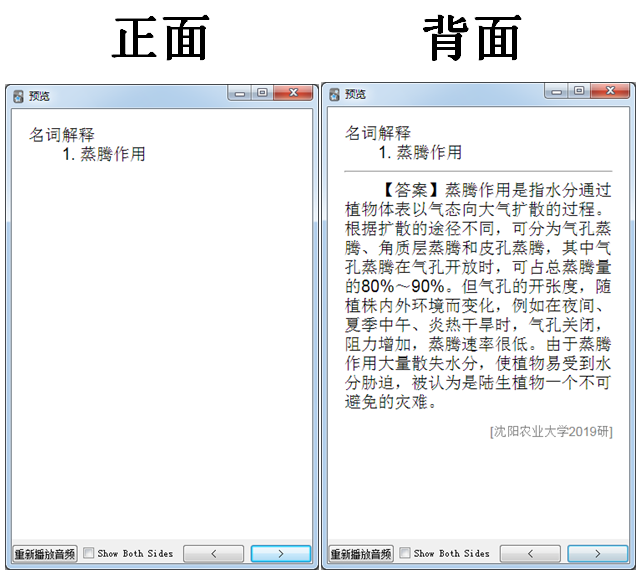
Task: Maximize the right preview window
Action: (x=579, y=91)
